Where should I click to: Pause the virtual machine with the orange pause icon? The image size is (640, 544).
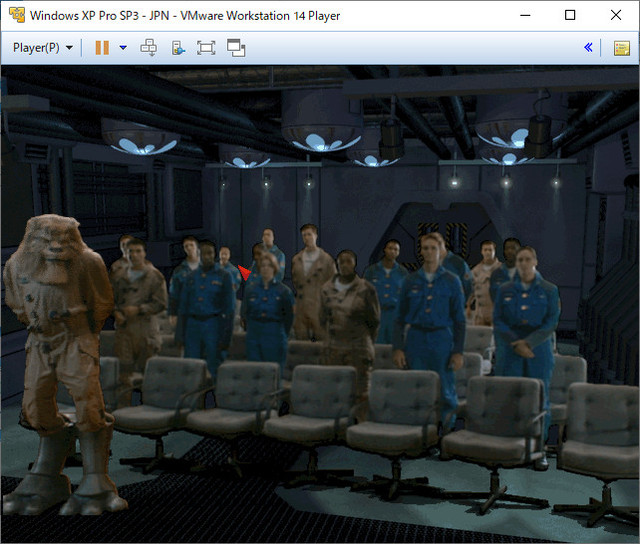[102, 48]
